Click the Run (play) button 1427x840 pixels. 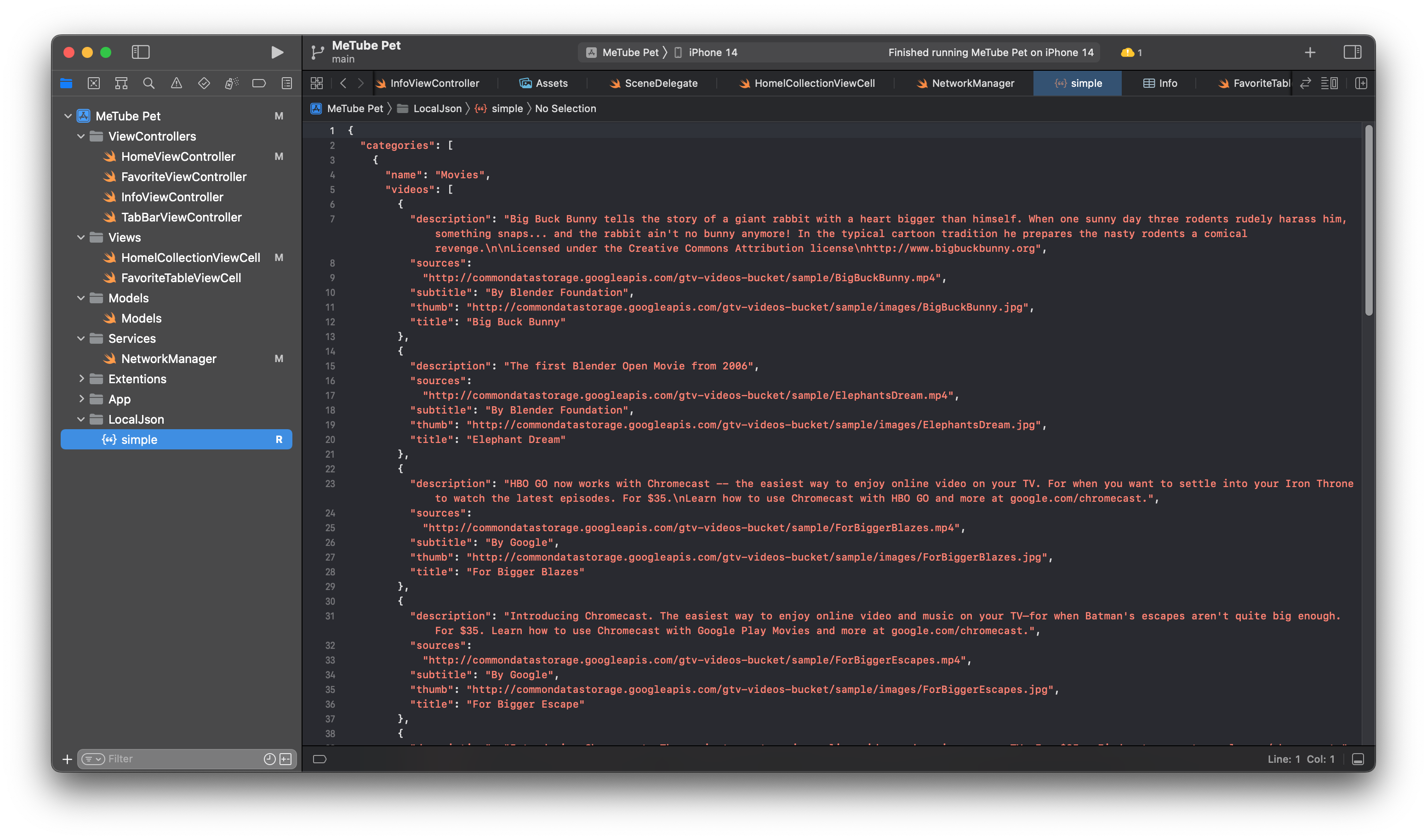(x=277, y=53)
